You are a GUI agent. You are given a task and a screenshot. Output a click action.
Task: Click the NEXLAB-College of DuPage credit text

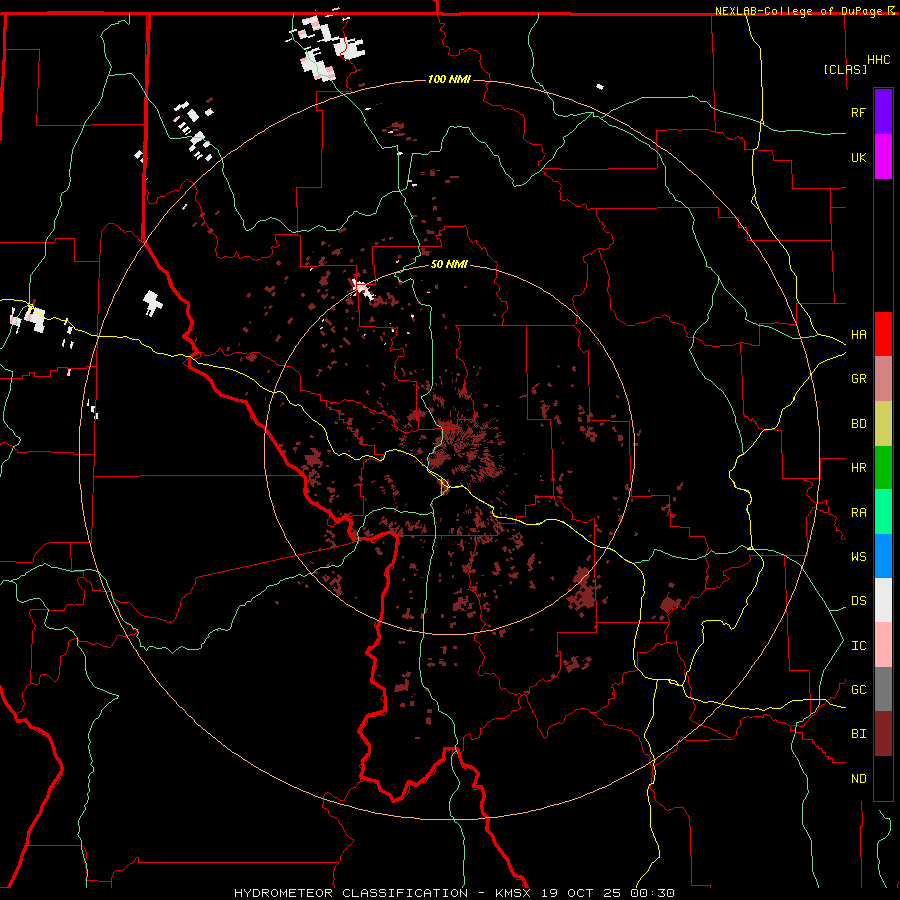[x=800, y=11]
